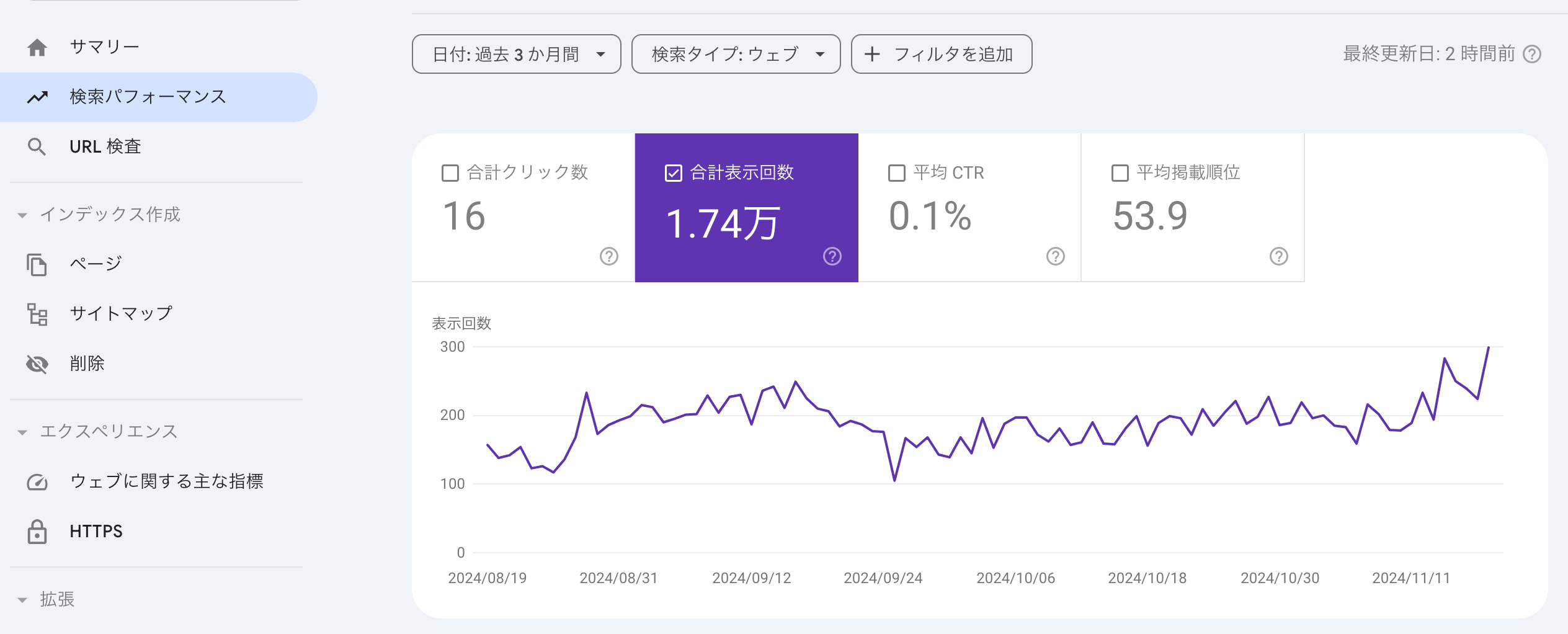The width and height of the screenshot is (1568, 634).
Task: Click the 300 label on the y-axis
Action: (x=452, y=347)
